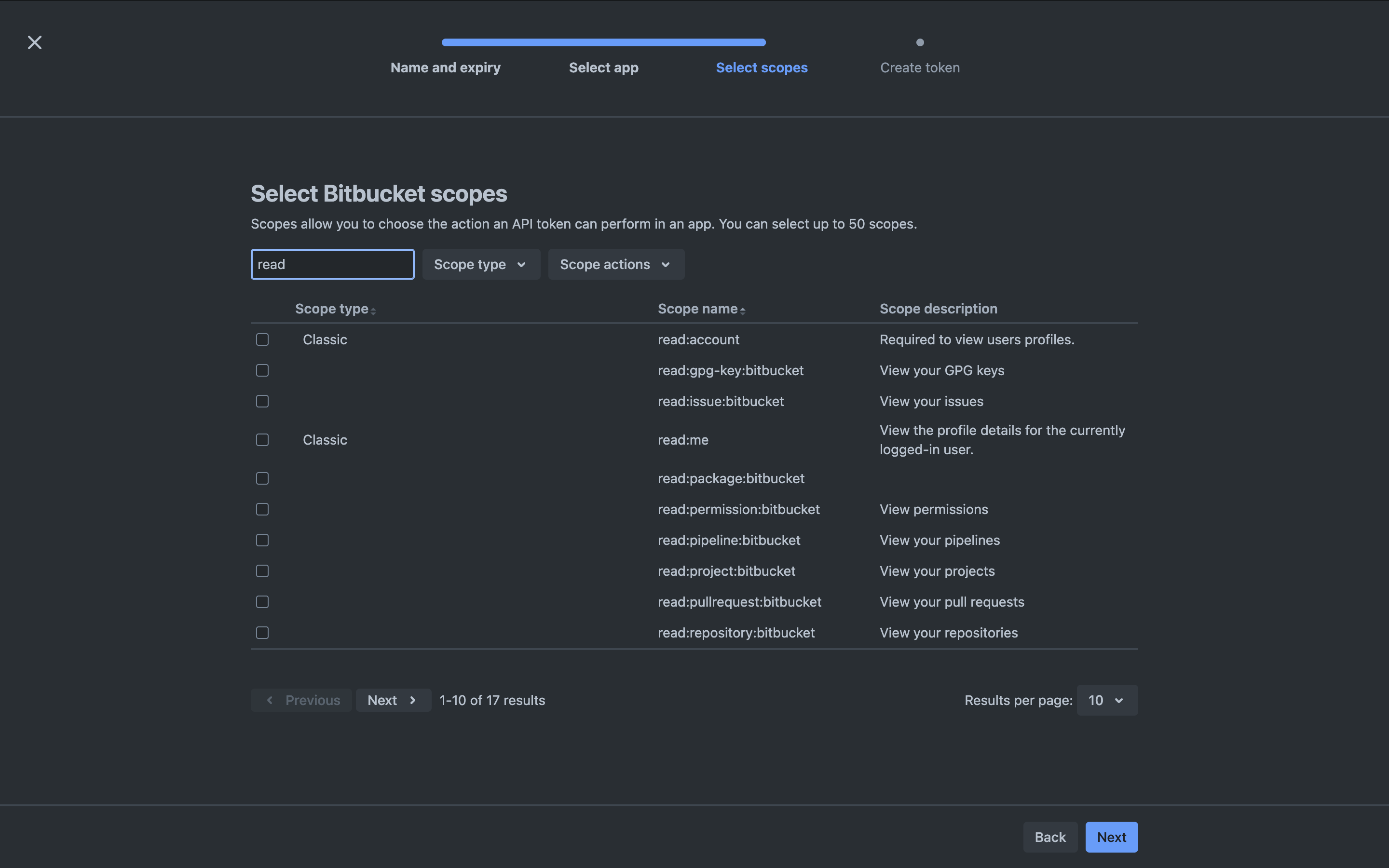
Task: Check the read:pipeline:bitbucket scope
Action: click(x=262, y=540)
